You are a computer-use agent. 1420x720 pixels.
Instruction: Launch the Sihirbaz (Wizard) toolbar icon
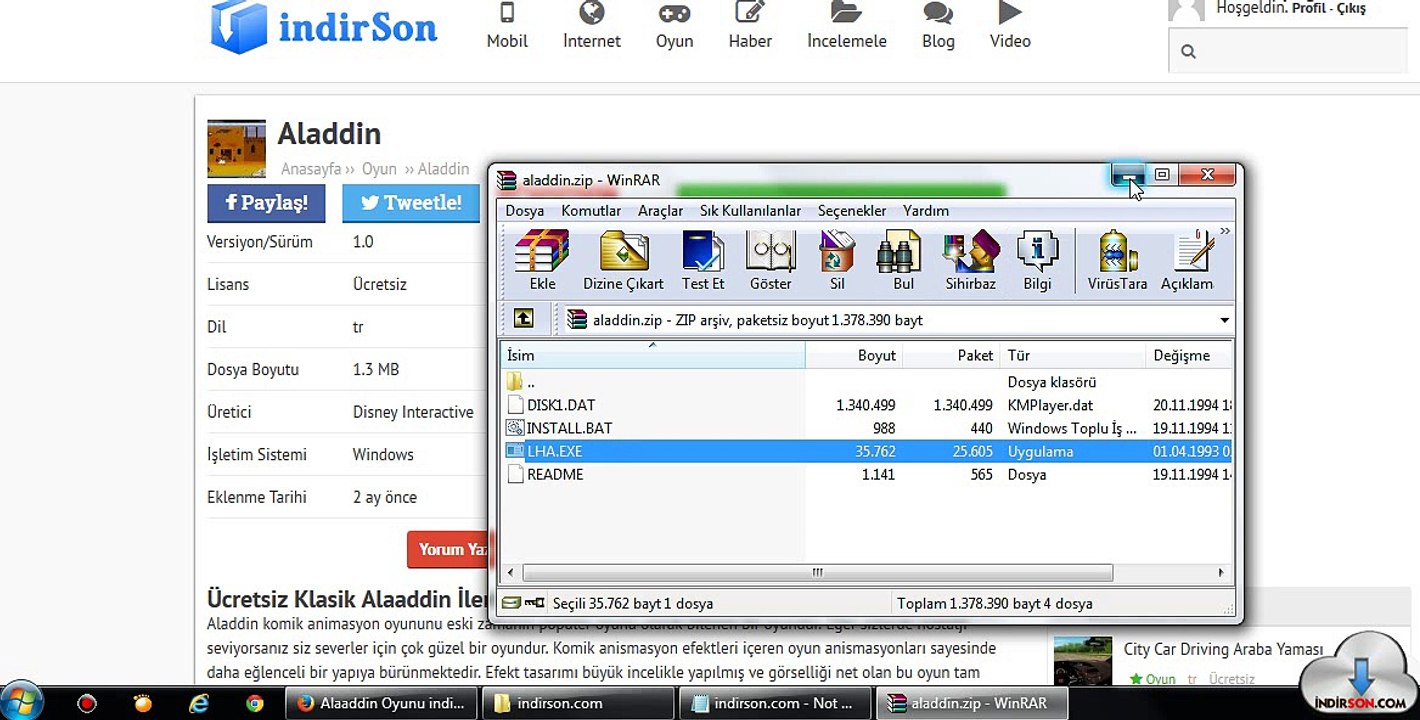click(971, 260)
